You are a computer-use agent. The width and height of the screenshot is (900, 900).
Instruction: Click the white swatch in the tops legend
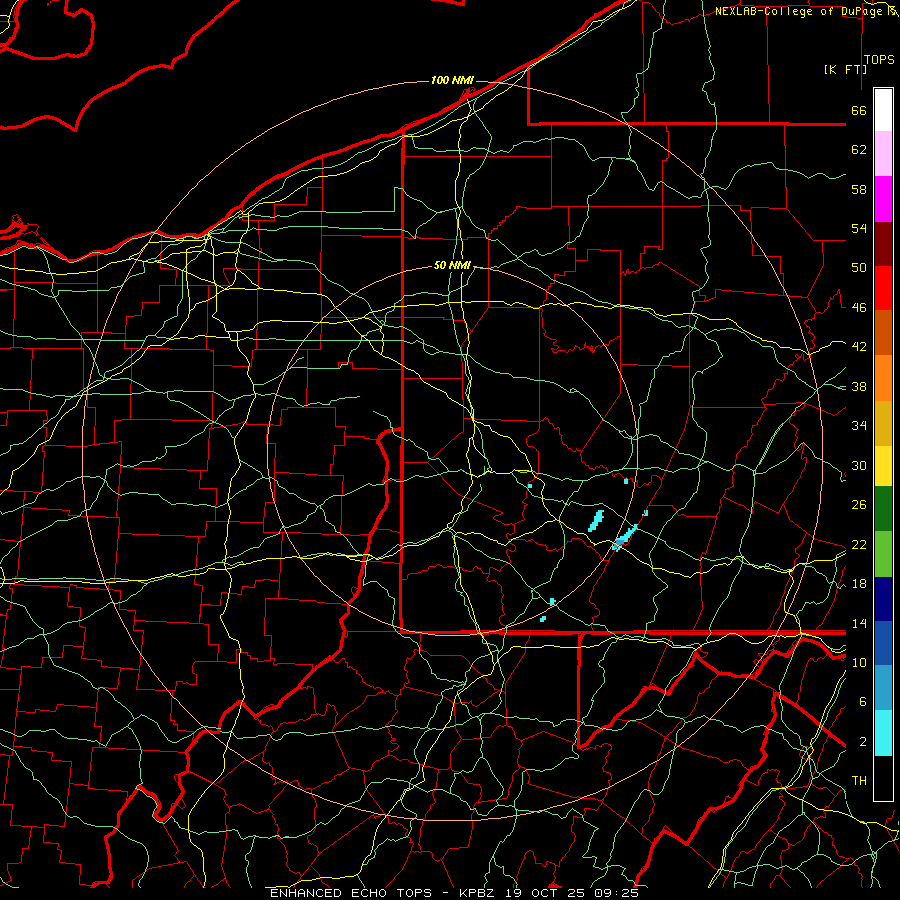click(883, 110)
